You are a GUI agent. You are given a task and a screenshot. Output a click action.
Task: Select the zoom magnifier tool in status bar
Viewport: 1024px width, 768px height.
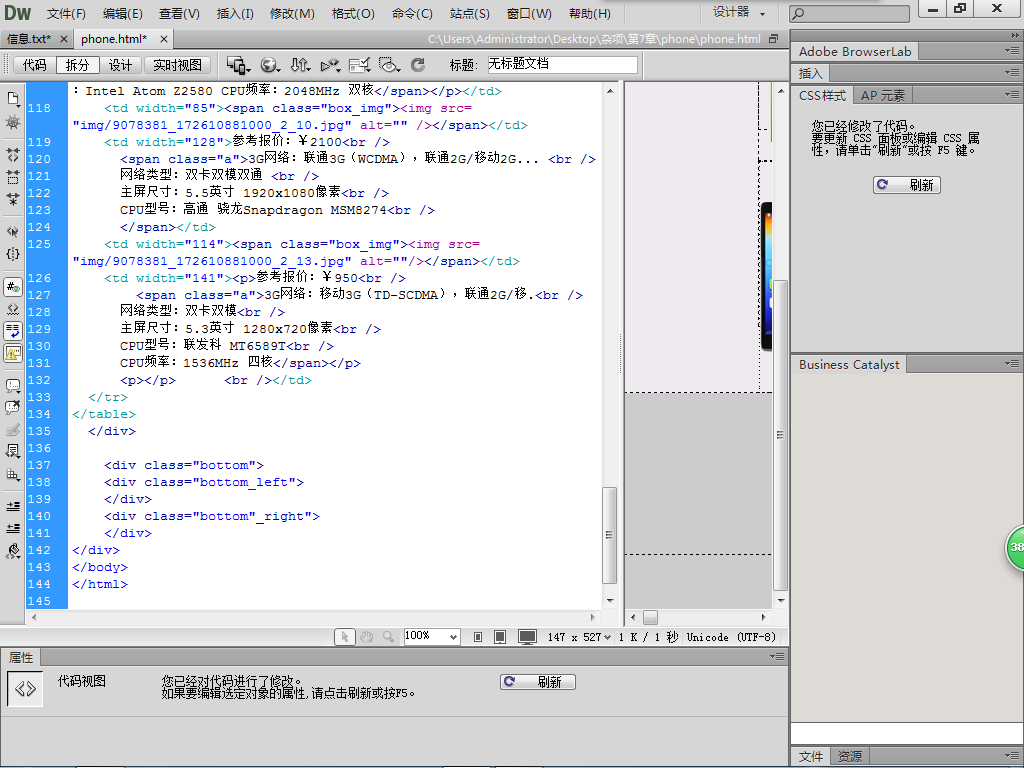(x=387, y=637)
